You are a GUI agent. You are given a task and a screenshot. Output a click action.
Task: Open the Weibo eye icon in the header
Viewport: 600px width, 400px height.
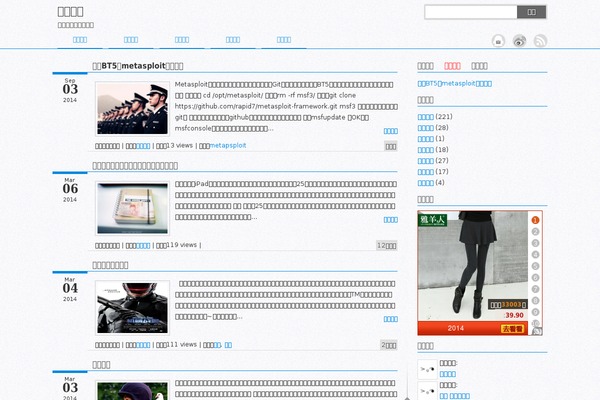[519, 41]
